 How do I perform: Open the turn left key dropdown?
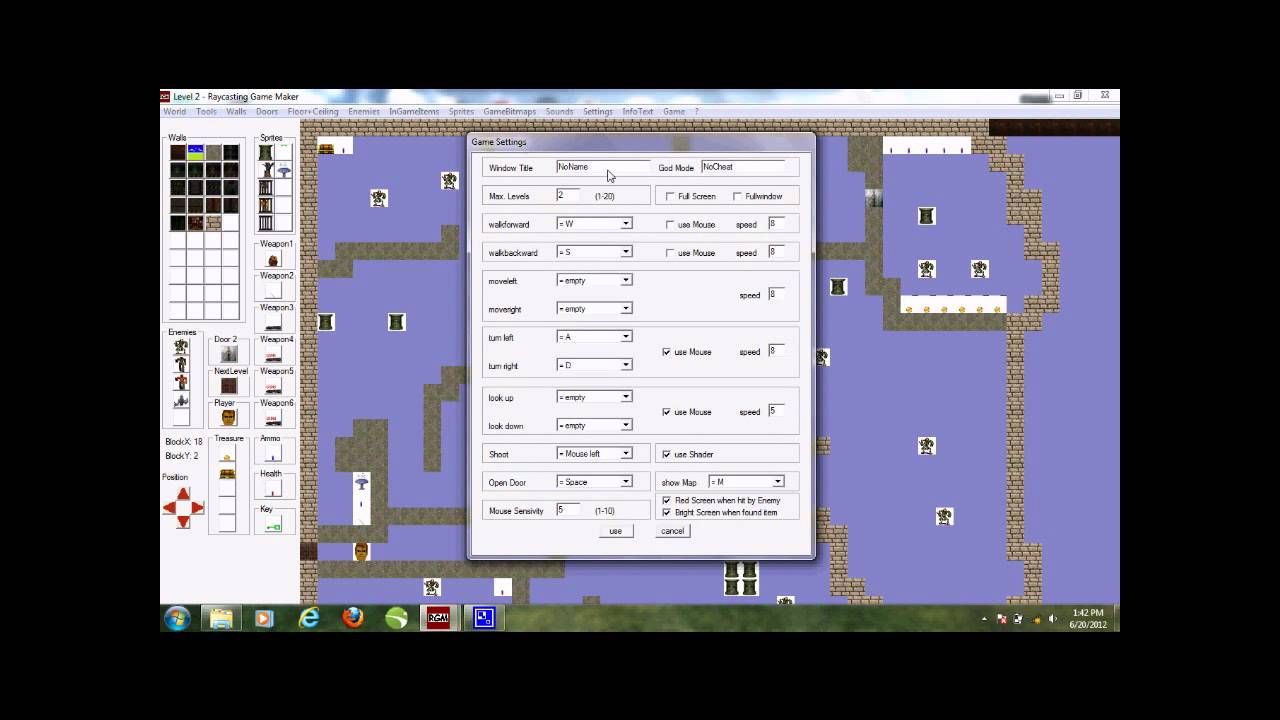coord(626,337)
